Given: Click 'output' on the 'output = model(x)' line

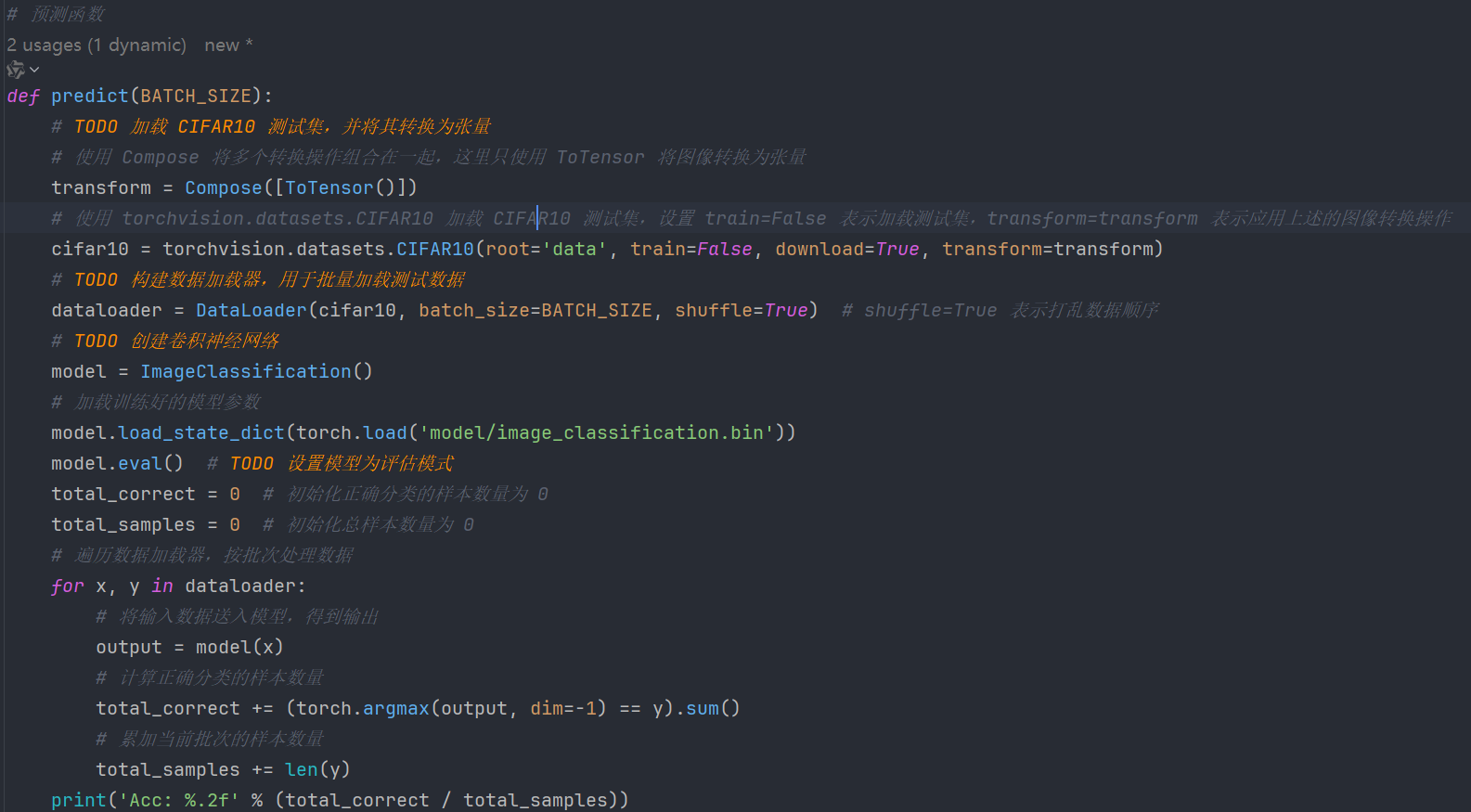Looking at the screenshot, I should 129,647.
